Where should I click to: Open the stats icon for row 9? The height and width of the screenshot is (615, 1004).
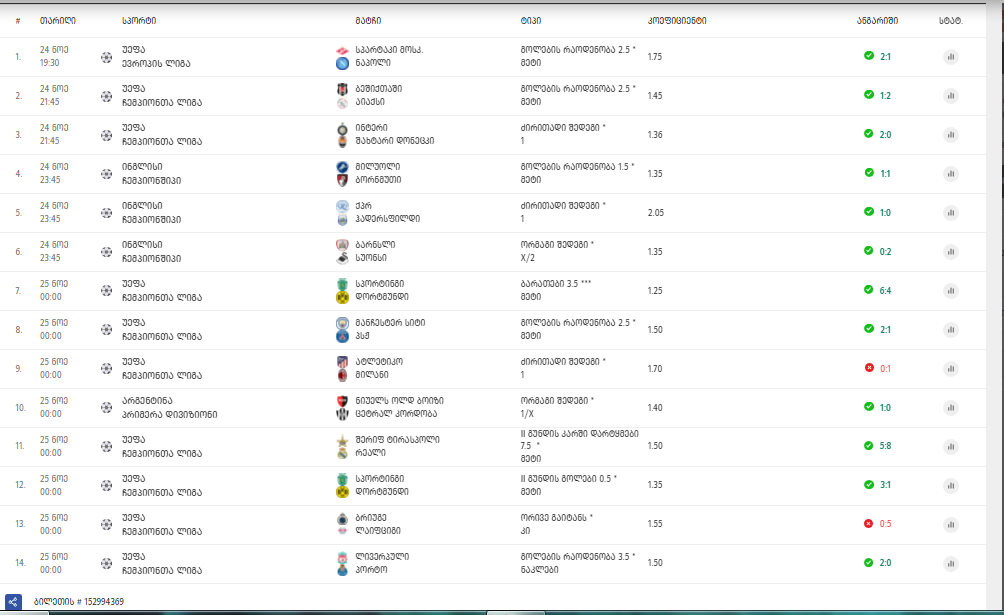950,369
